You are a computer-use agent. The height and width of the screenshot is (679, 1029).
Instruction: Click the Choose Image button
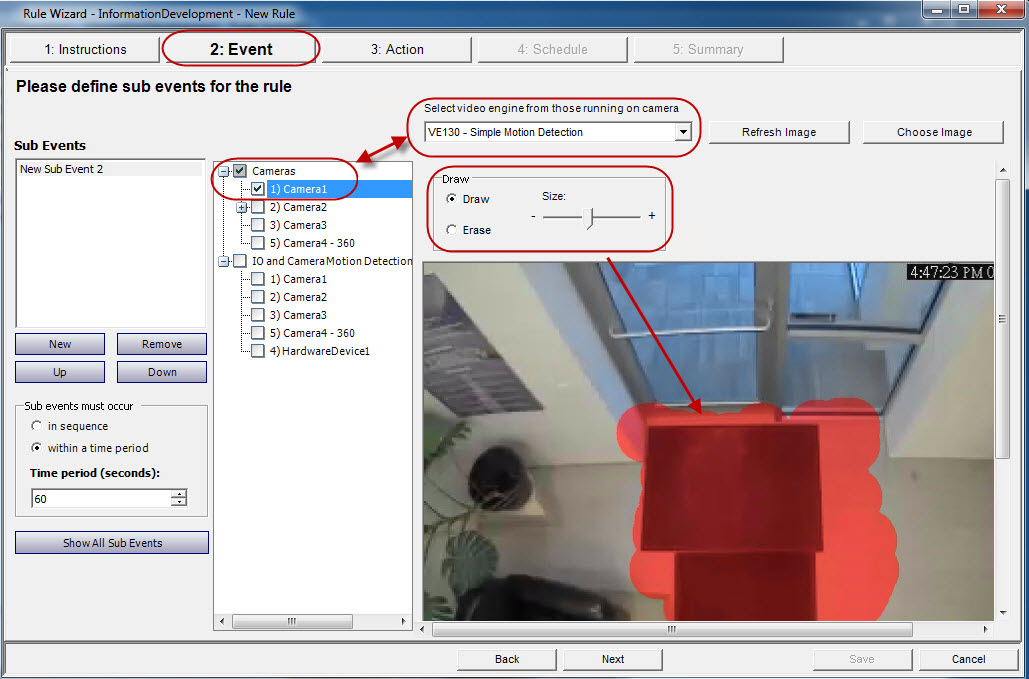[934, 132]
